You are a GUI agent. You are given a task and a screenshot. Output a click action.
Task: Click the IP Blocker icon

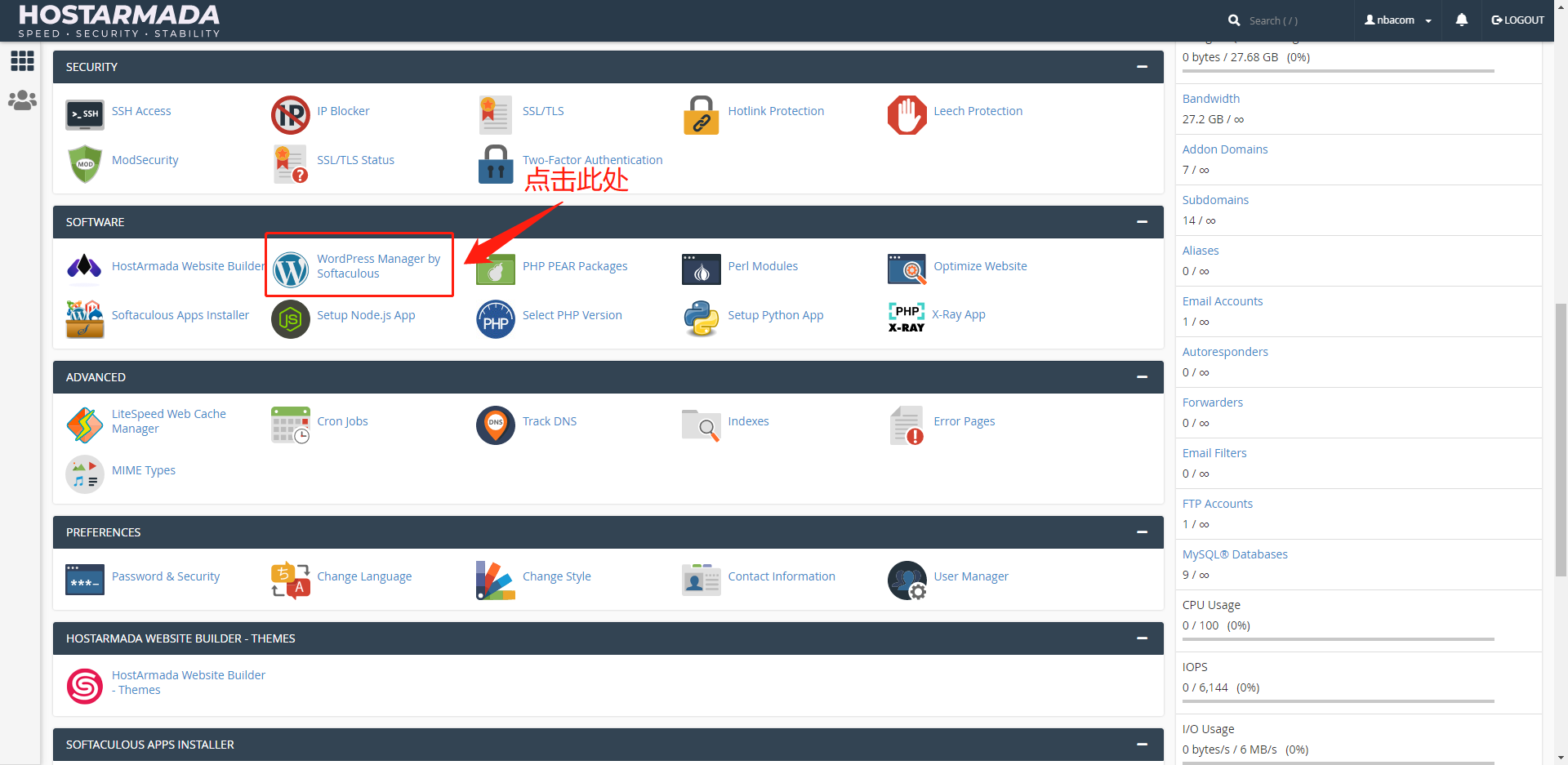290,114
